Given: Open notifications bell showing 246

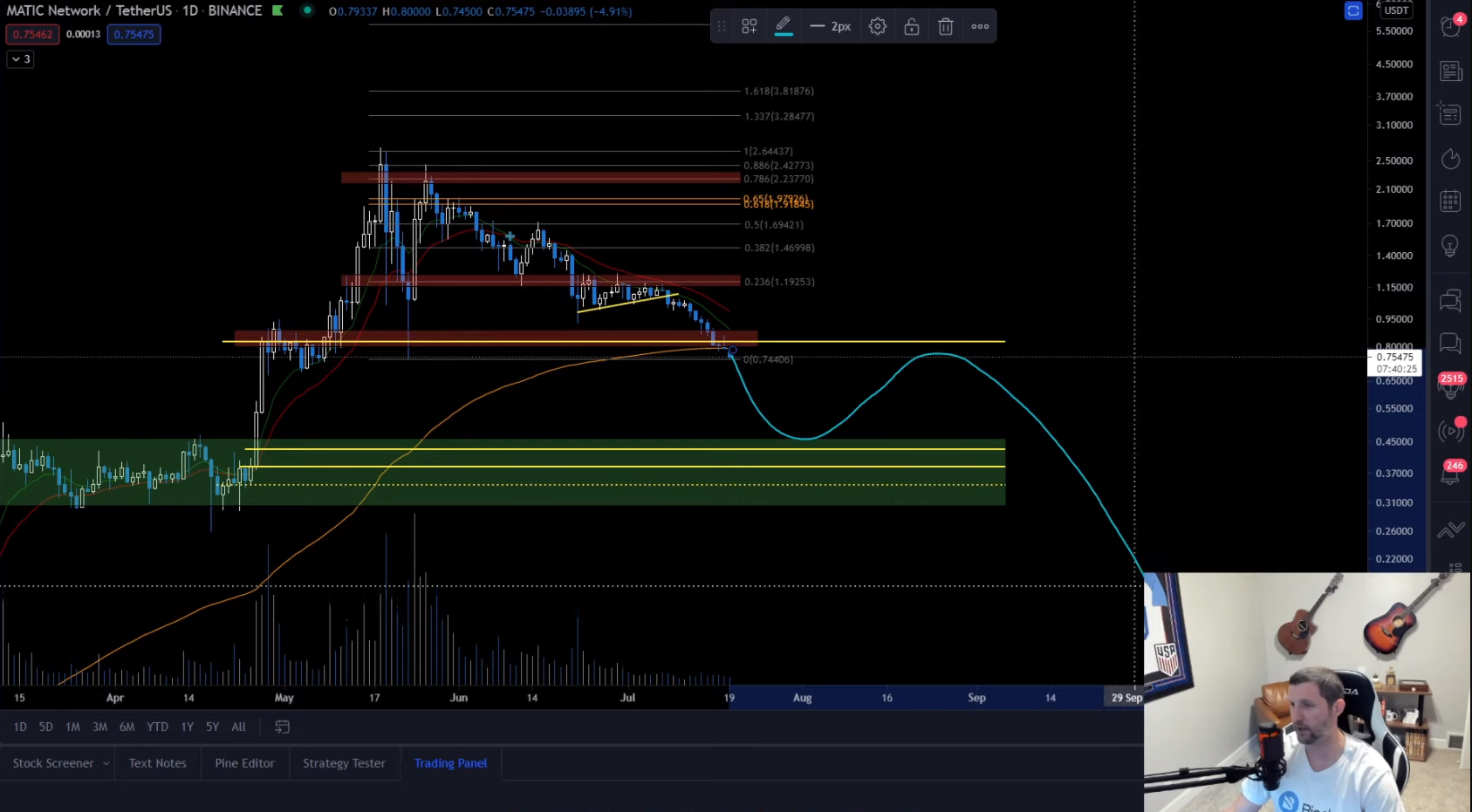Looking at the screenshot, I should (x=1450, y=474).
